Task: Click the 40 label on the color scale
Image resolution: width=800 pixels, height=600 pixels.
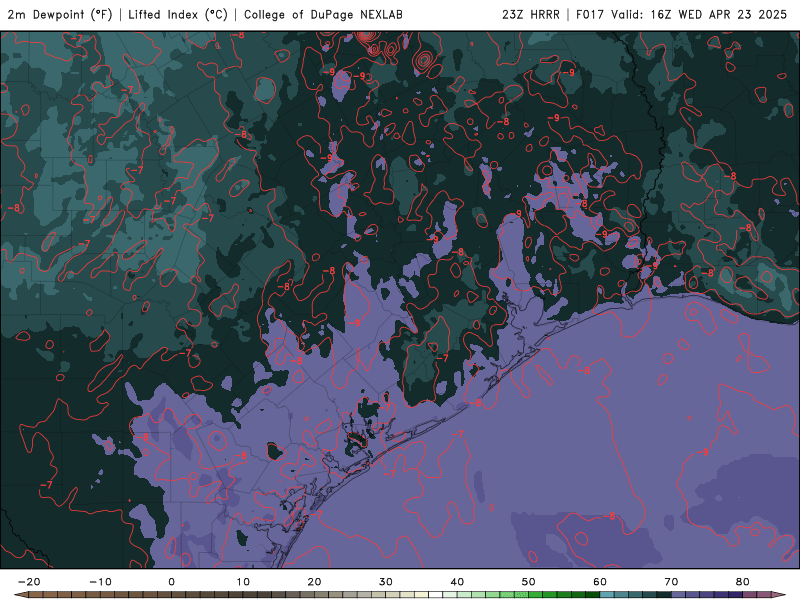Action: 457,582
